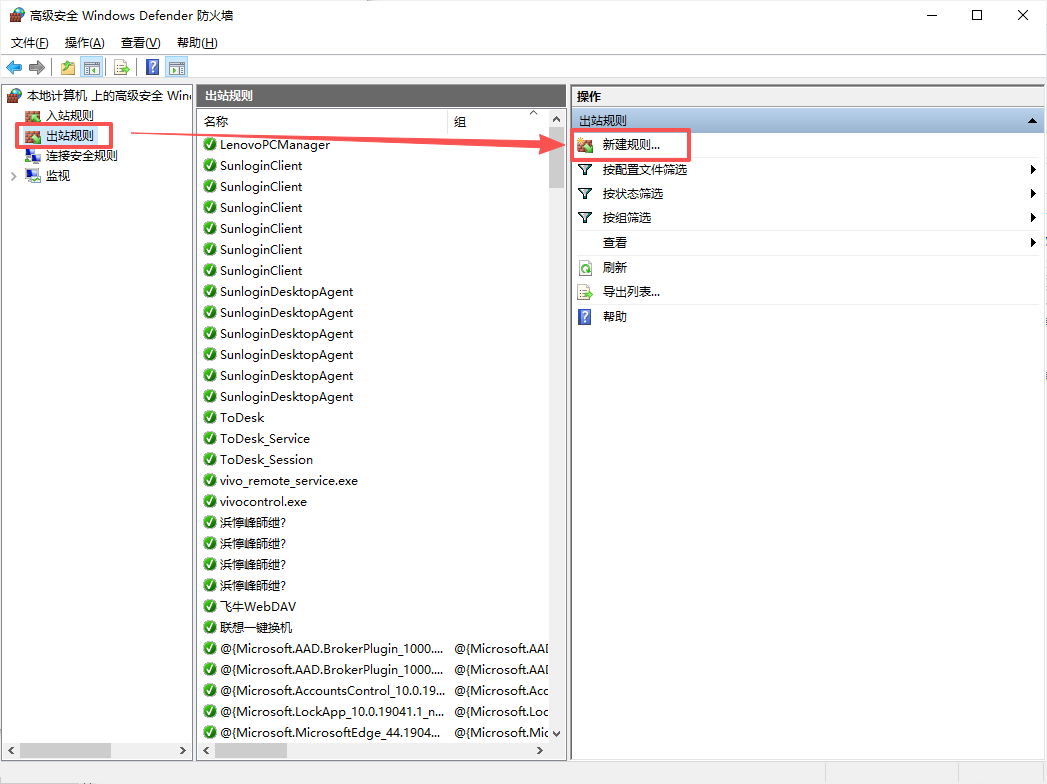Viewport: 1047px width, 784px height.
Task: Click the 导出列表 icon in actions pane
Action: 585,292
